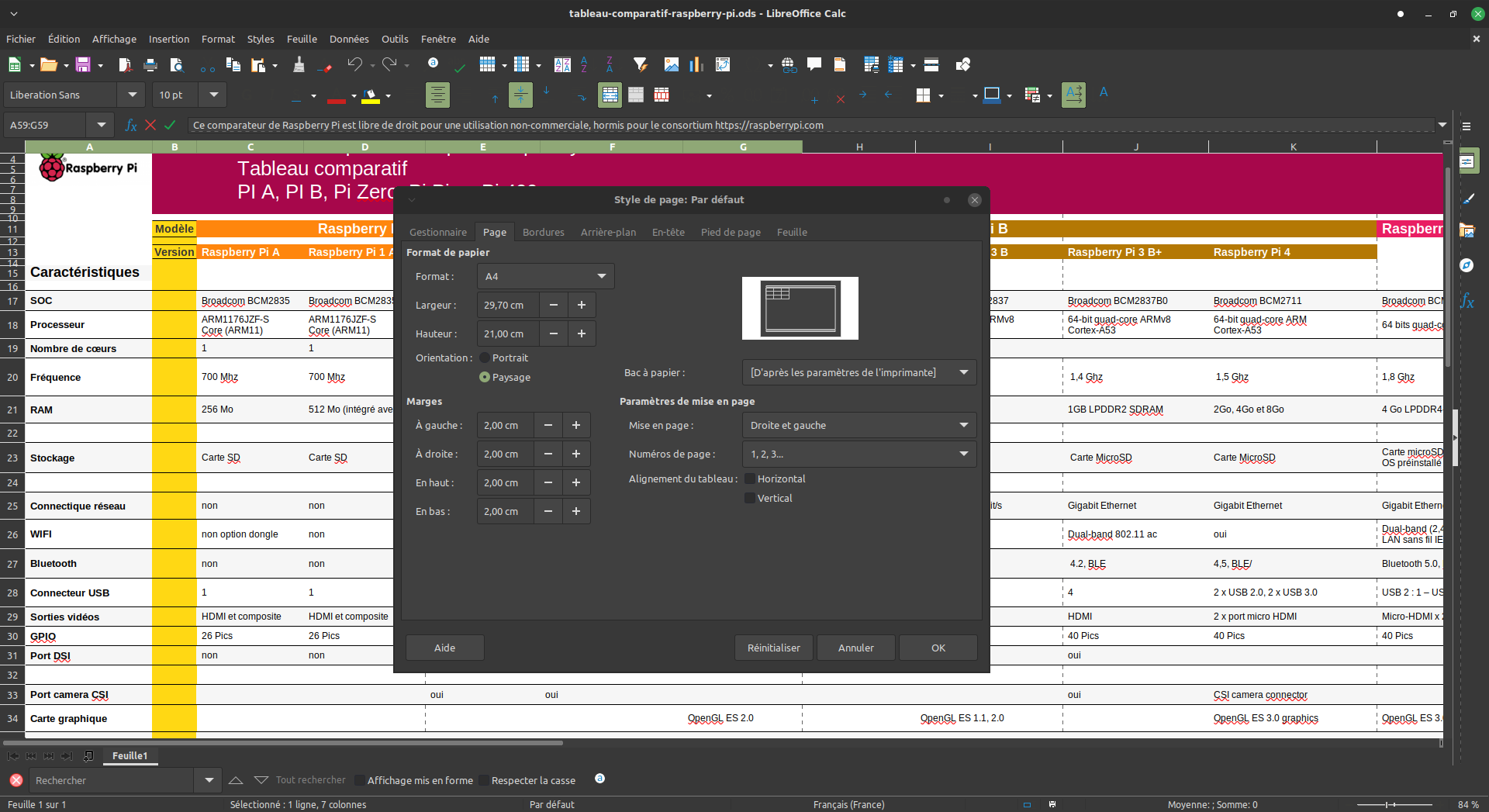
Task: Open the print preview icon
Action: point(177,65)
